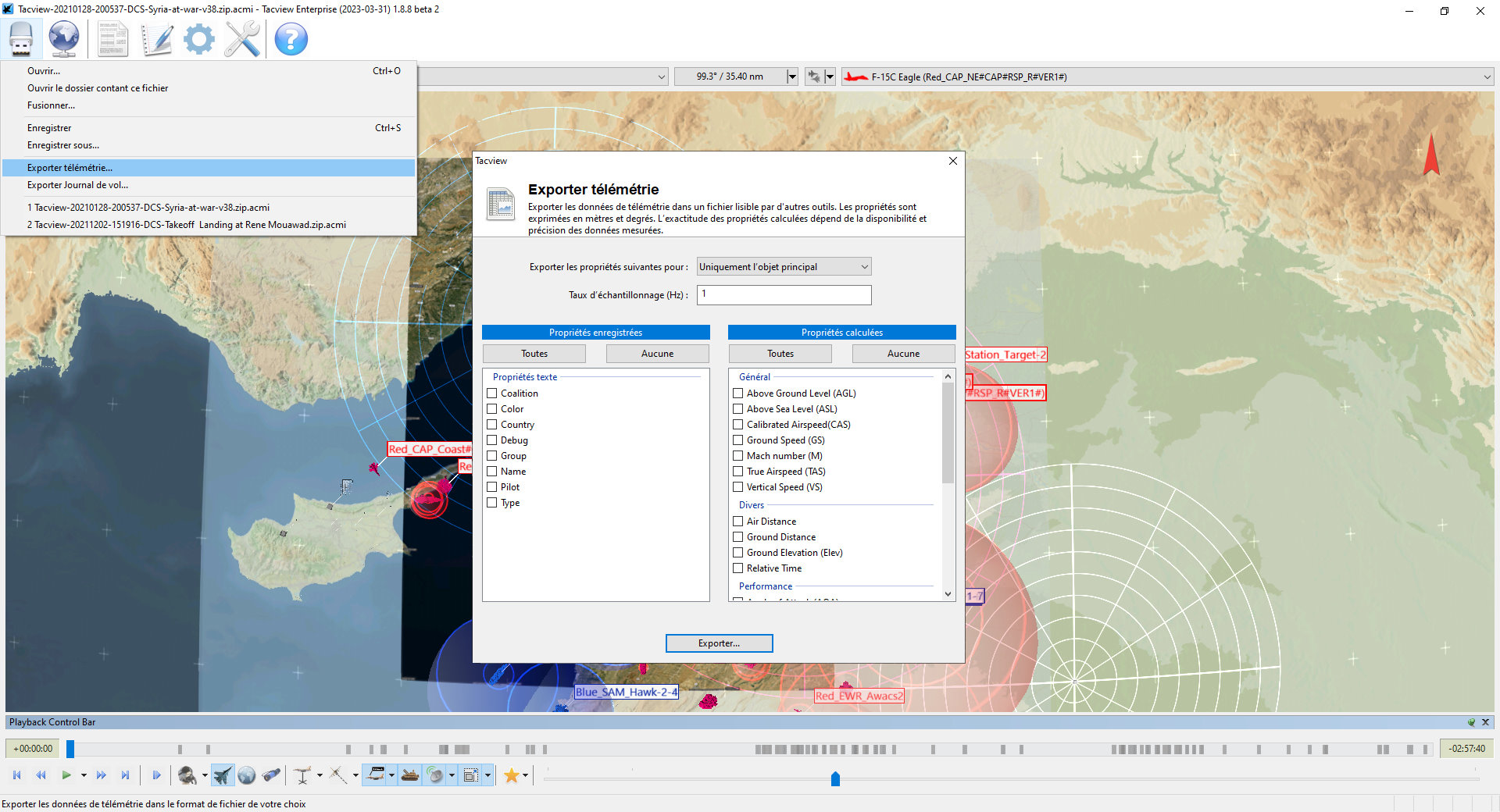Screen dimensions: 1500x812
Task: Open the flight report document icon
Action: click(x=112, y=39)
